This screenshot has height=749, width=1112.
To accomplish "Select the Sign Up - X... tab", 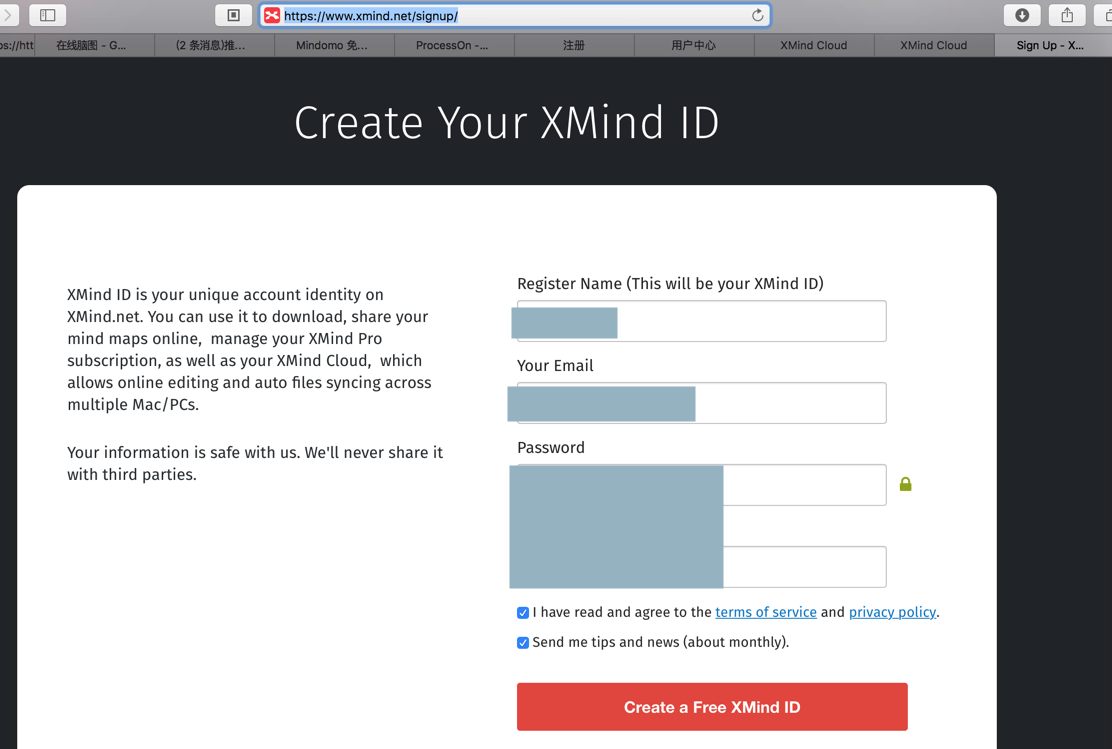I will pos(1053,45).
